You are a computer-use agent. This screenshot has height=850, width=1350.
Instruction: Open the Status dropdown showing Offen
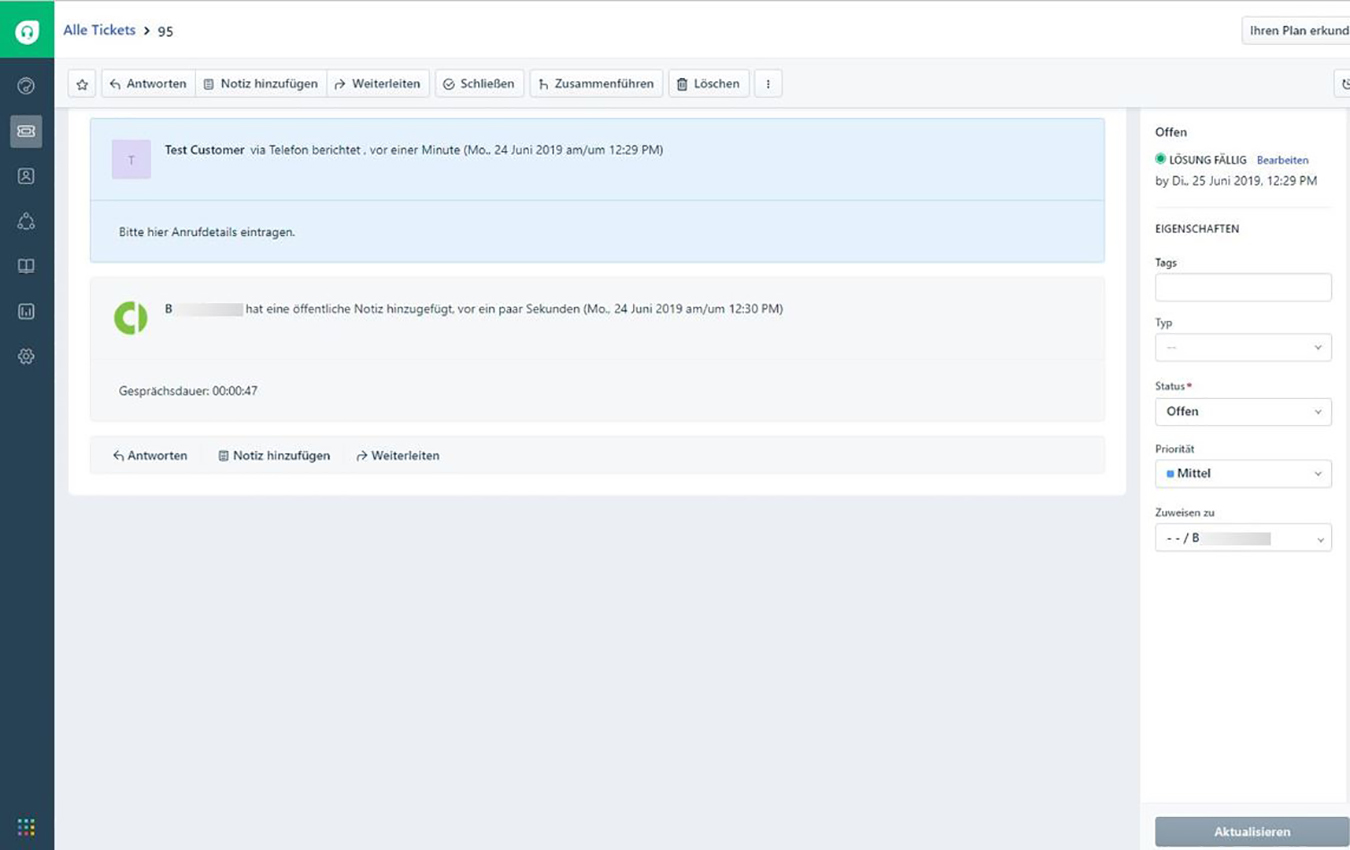1242,411
